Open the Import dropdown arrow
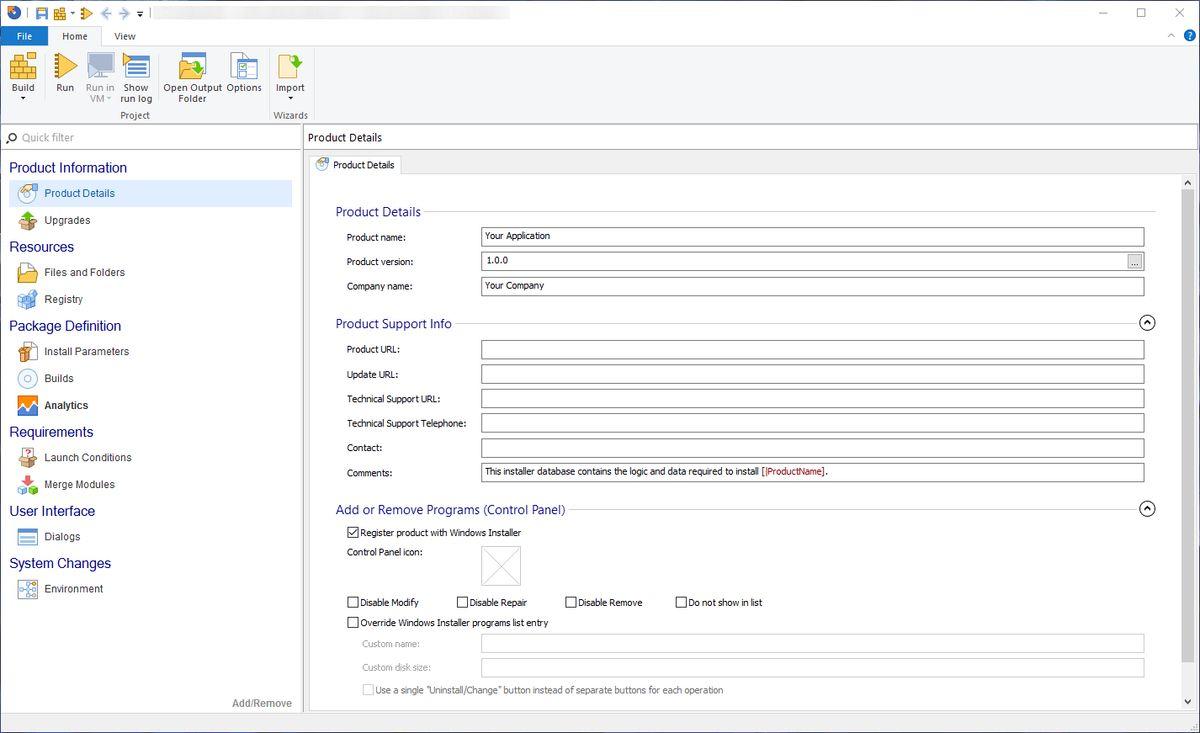This screenshot has height=733, width=1200. 290,99
